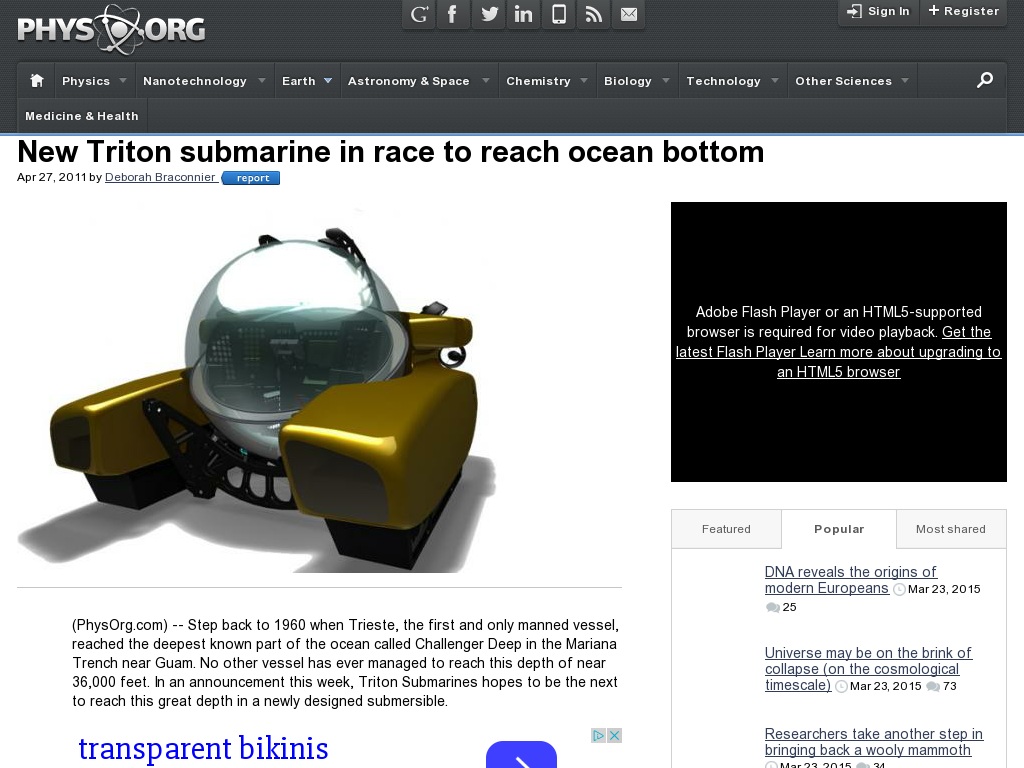This screenshot has width=1024, height=768.
Task: Open wooly mammoth researchers article link
Action: click(874, 742)
